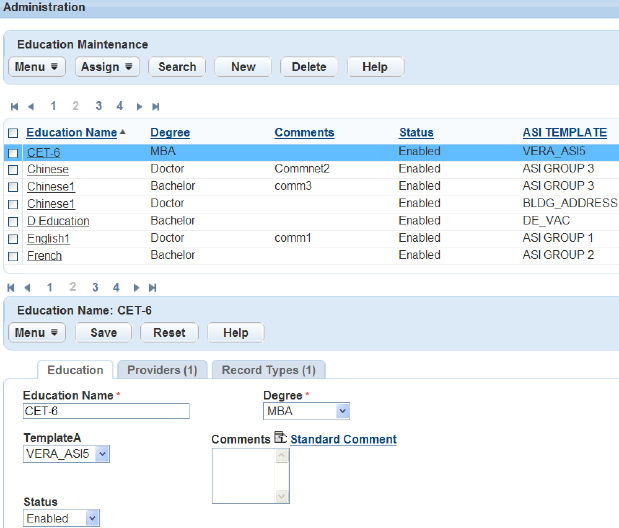Switch to the Providers (1) tab
Screen dimensions: 619x528
coord(162,370)
